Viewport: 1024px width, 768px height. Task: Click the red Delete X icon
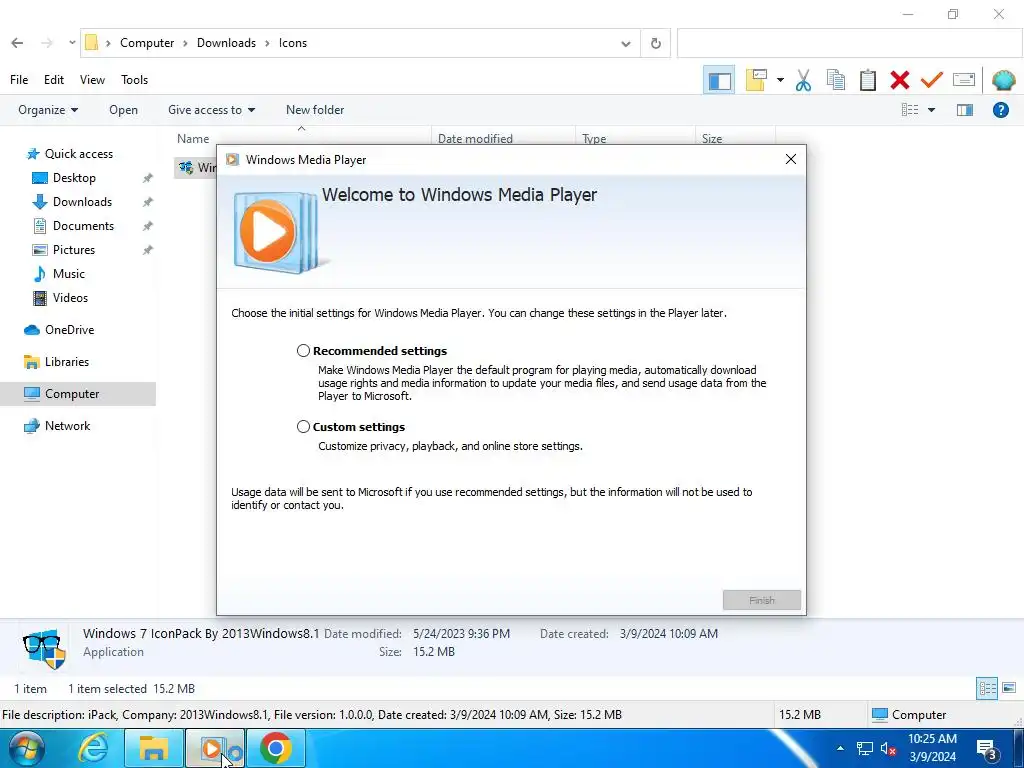point(899,80)
